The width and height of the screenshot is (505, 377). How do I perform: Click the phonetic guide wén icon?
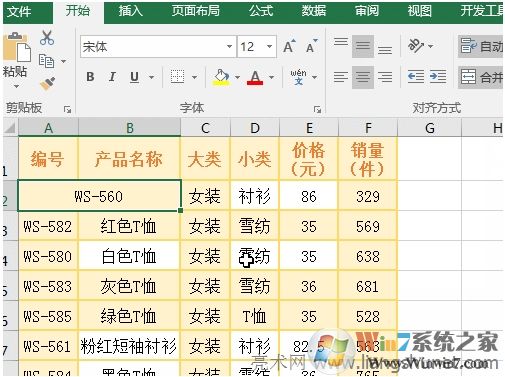(x=298, y=77)
